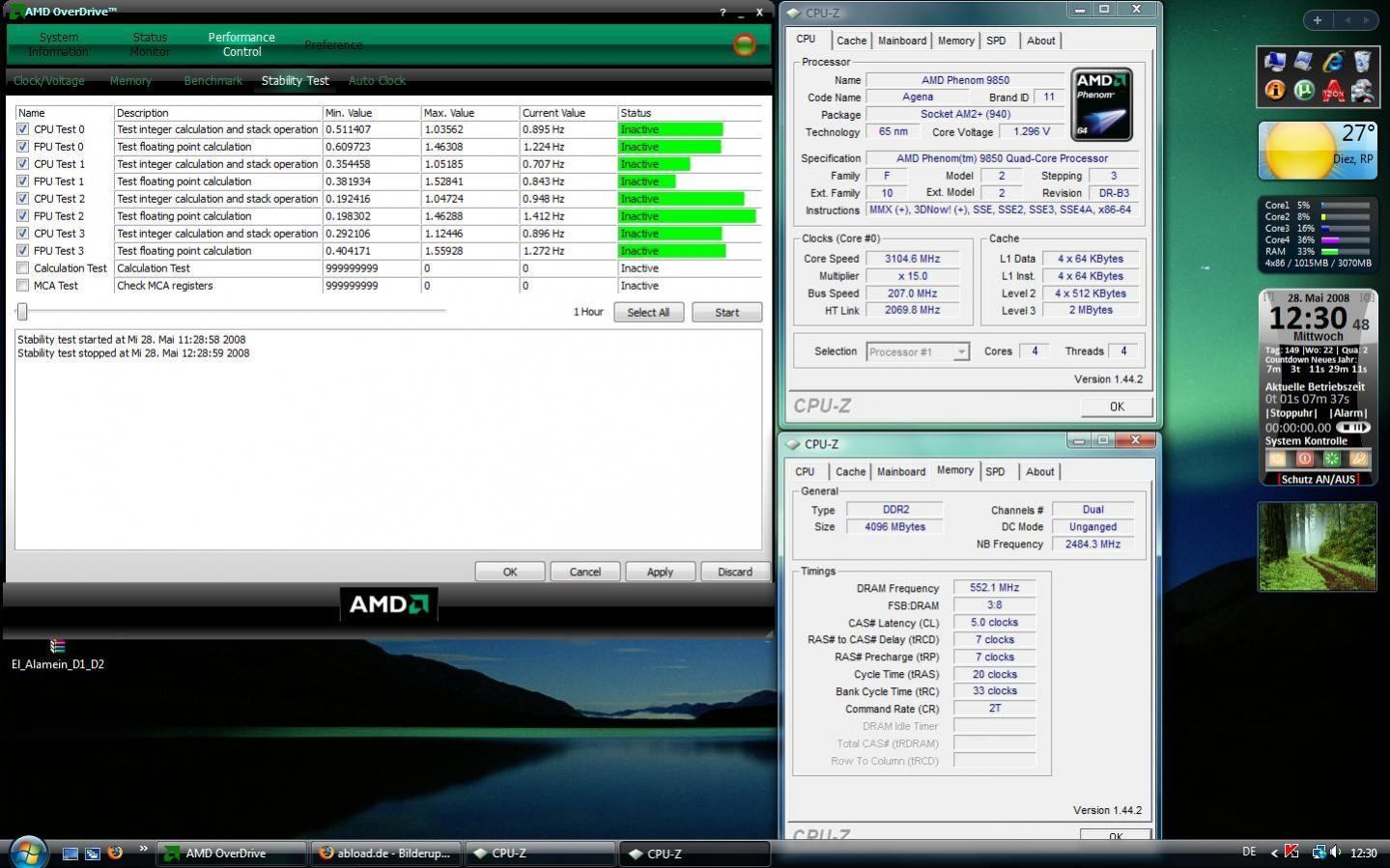Image resolution: width=1390 pixels, height=868 pixels.
Task: Check the MCA Test checkbox
Action: [22, 286]
